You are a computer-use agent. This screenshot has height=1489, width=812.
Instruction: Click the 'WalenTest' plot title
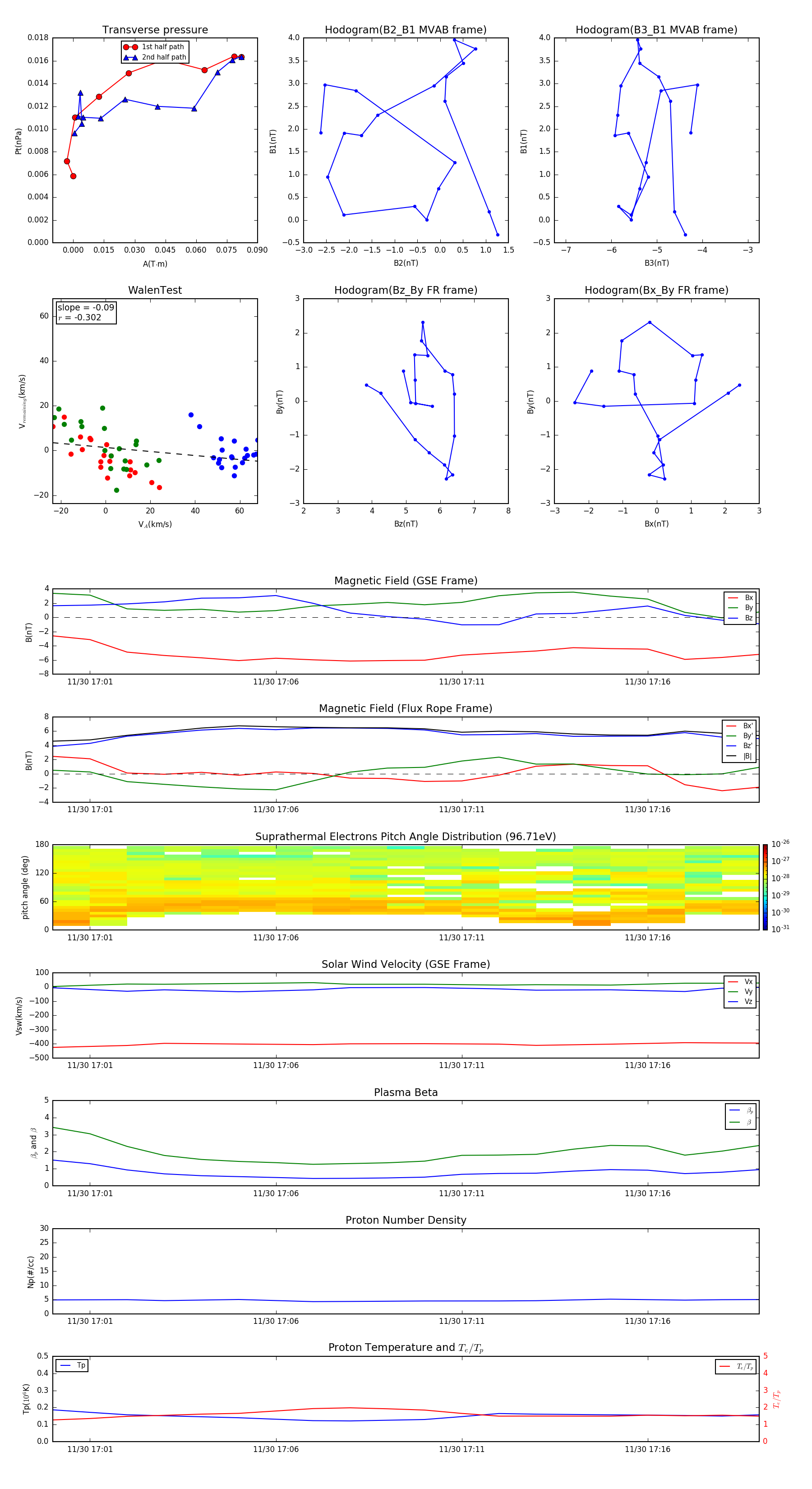(x=155, y=290)
